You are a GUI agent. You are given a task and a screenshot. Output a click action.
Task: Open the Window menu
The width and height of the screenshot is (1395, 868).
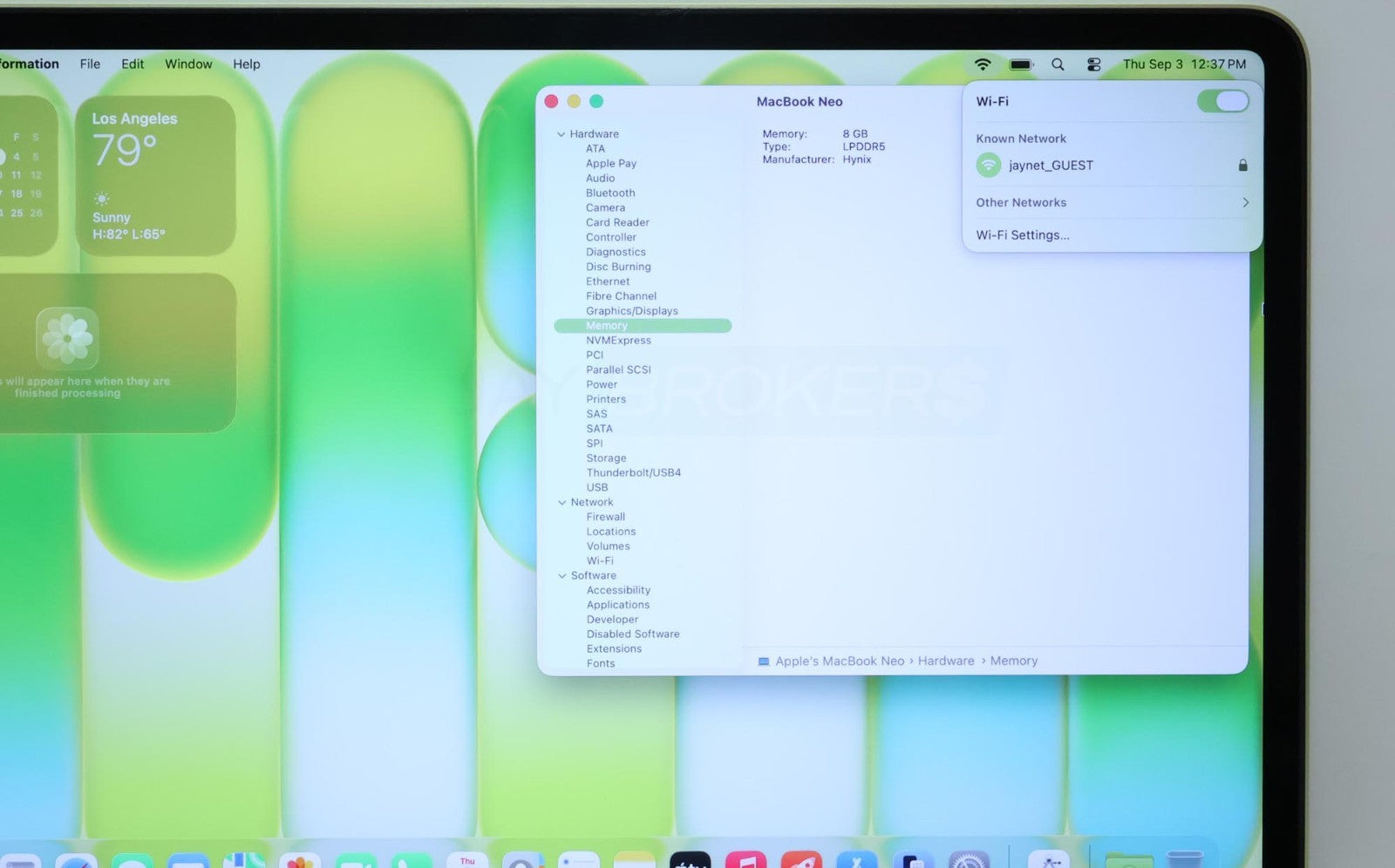(x=188, y=64)
